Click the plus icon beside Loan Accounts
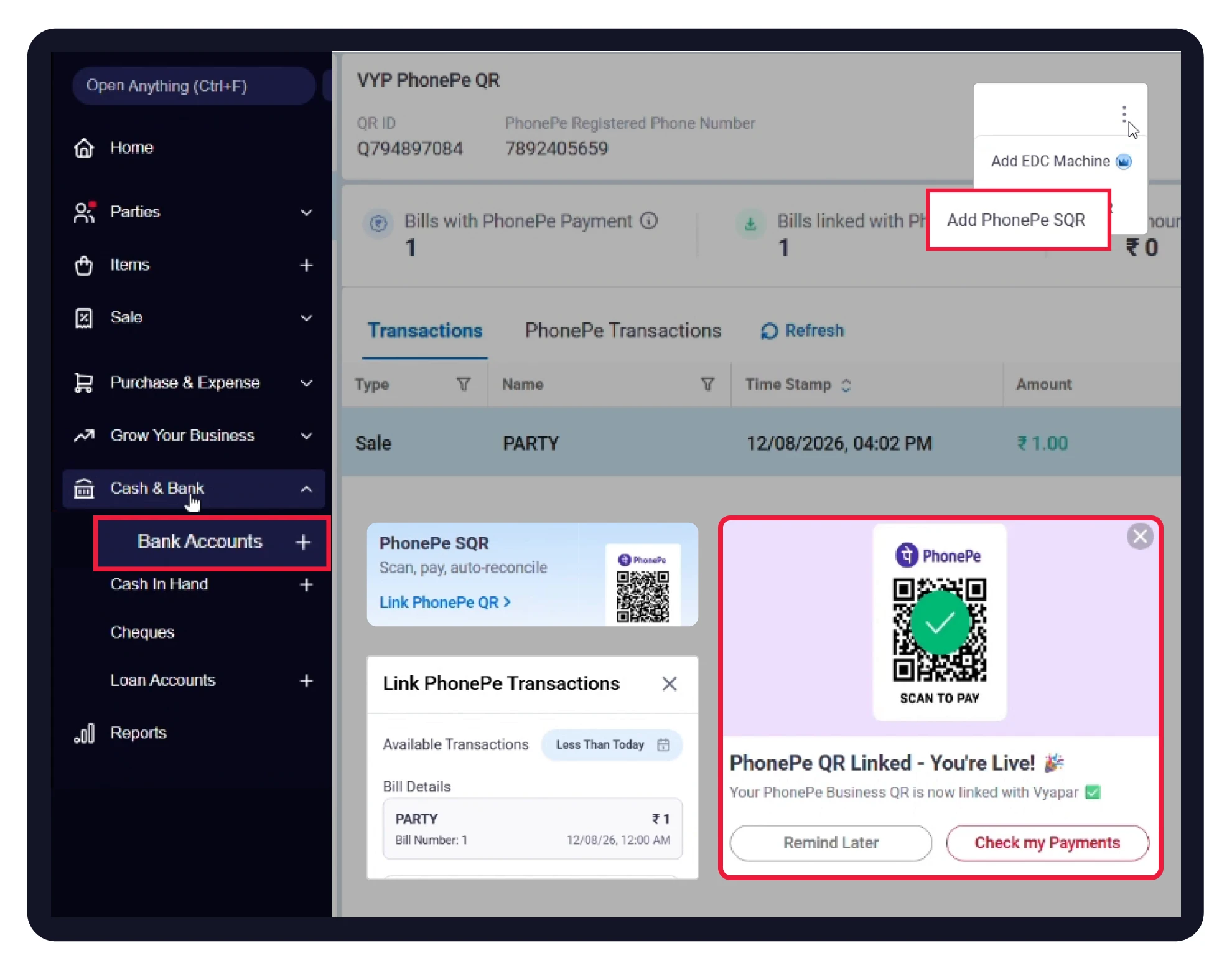 tap(306, 680)
